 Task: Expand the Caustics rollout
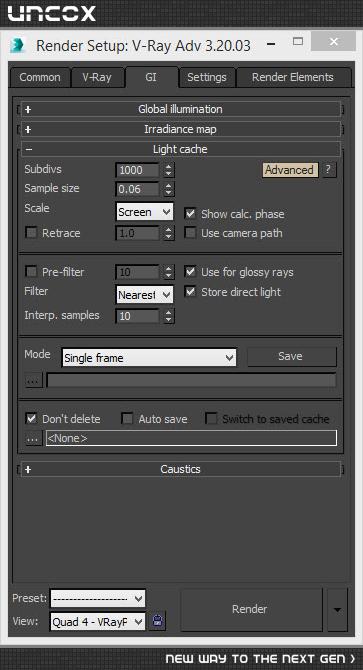(x=181, y=469)
